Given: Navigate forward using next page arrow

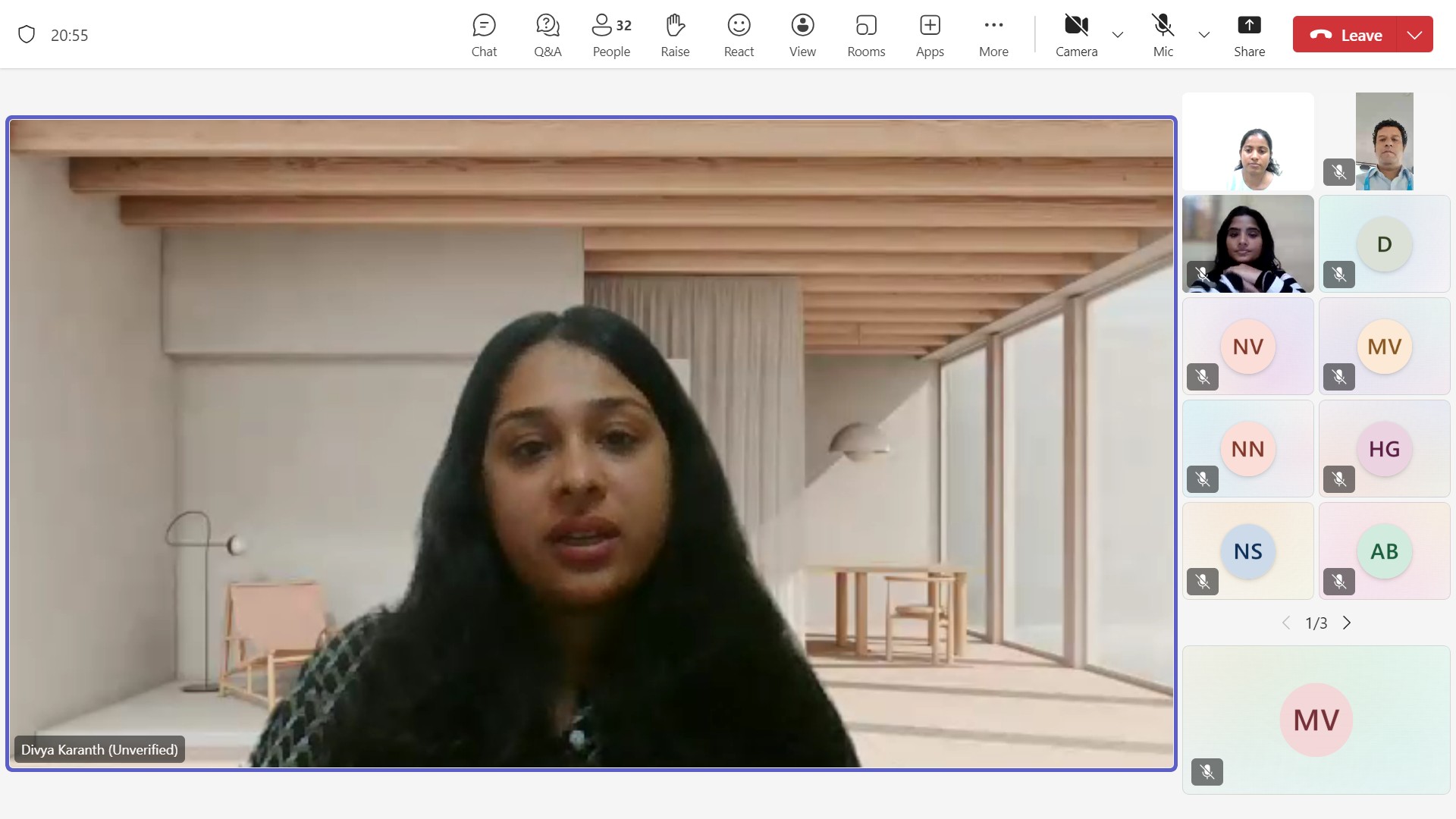Looking at the screenshot, I should point(1347,622).
